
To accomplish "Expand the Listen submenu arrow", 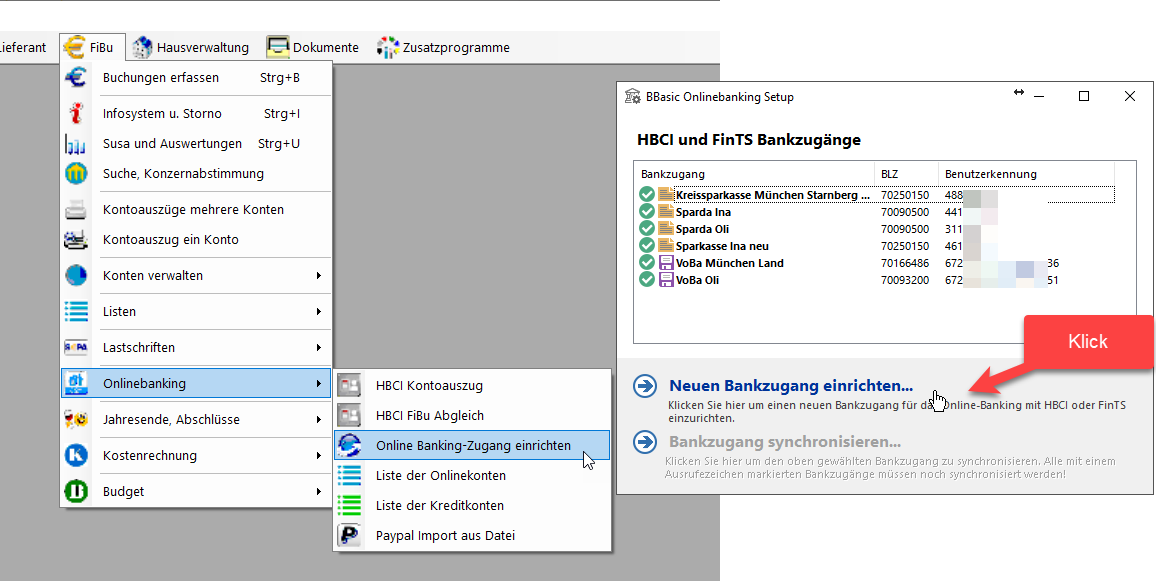I will [318, 312].
